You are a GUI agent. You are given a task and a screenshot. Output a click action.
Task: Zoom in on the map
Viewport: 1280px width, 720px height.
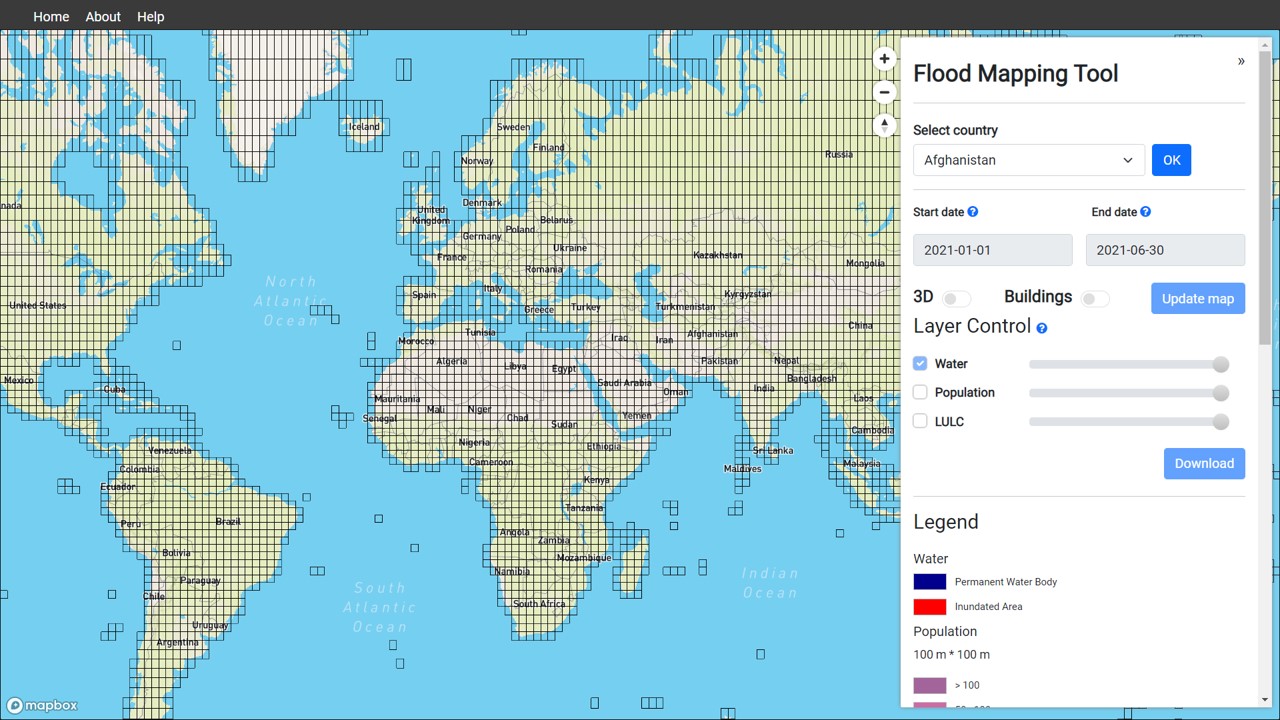click(x=884, y=59)
